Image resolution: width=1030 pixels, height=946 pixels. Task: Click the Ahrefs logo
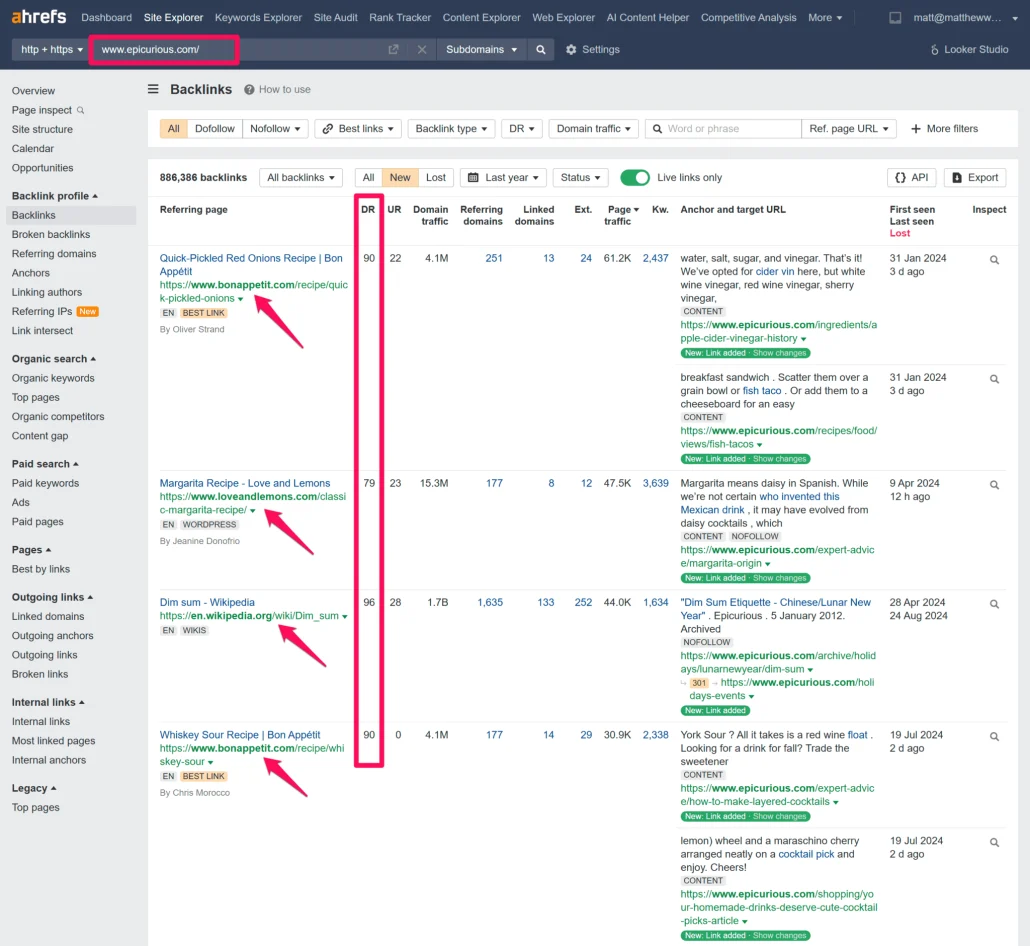[x=39, y=17]
